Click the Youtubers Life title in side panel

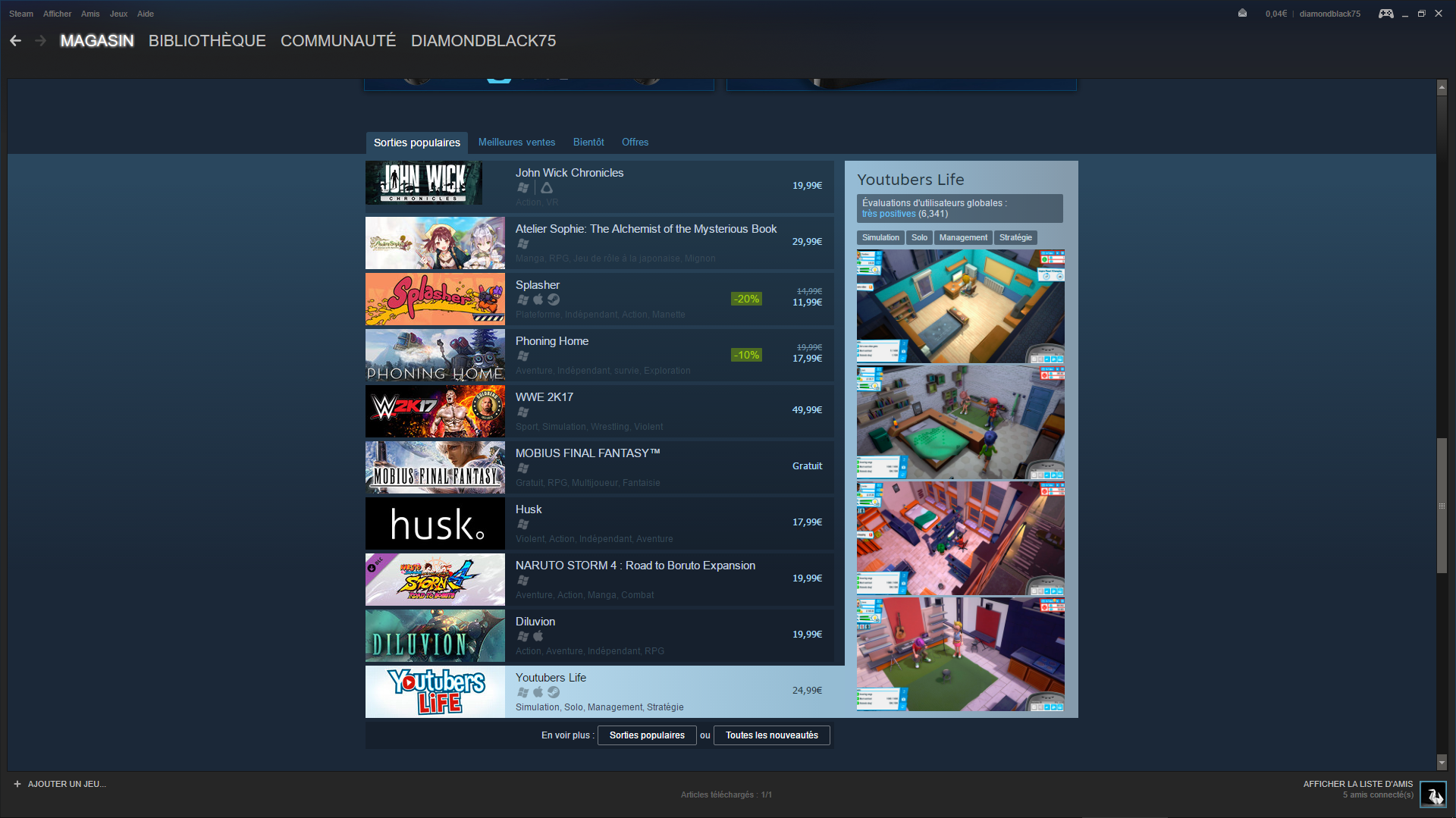point(911,180)
